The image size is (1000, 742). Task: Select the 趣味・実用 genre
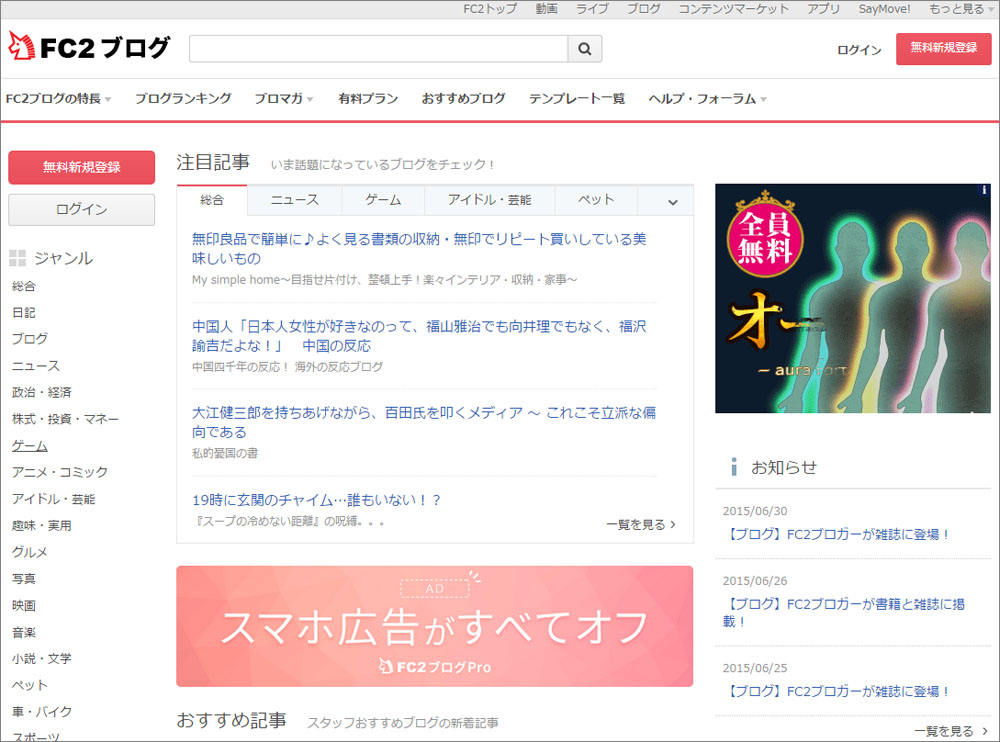(41, 526)
